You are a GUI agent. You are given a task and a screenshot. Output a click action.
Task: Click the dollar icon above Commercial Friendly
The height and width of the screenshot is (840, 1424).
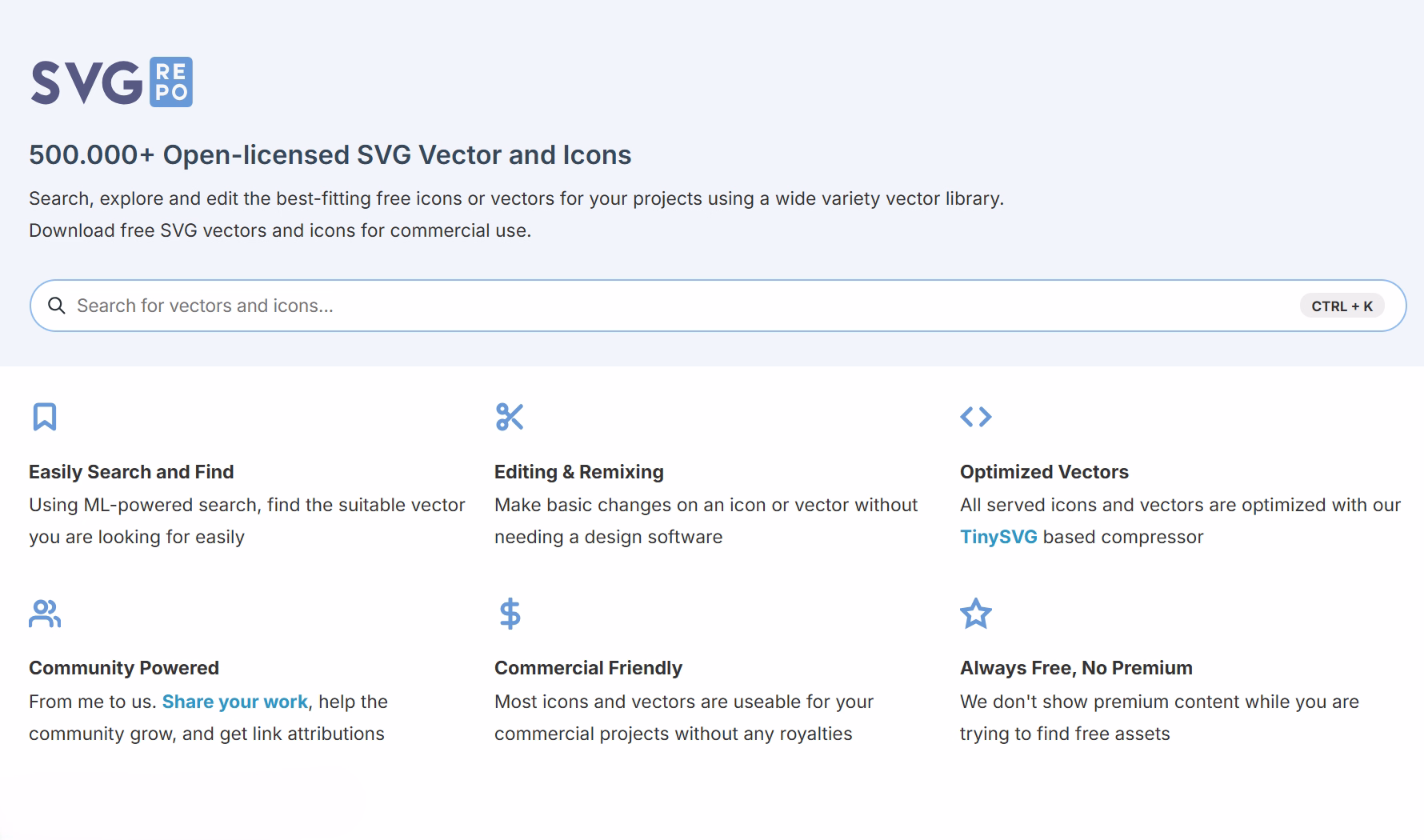tap(510, 613)
